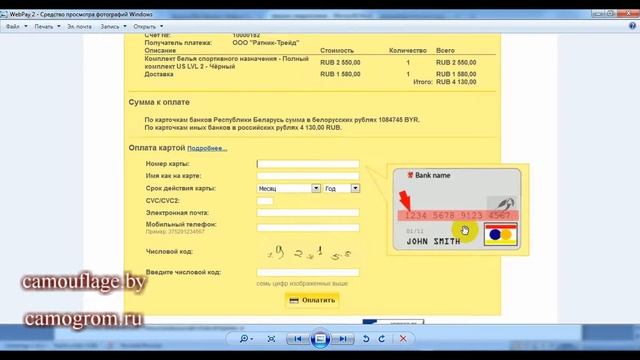
Task: Click the card icon on Оплатить button
Action: click(294, 301)
